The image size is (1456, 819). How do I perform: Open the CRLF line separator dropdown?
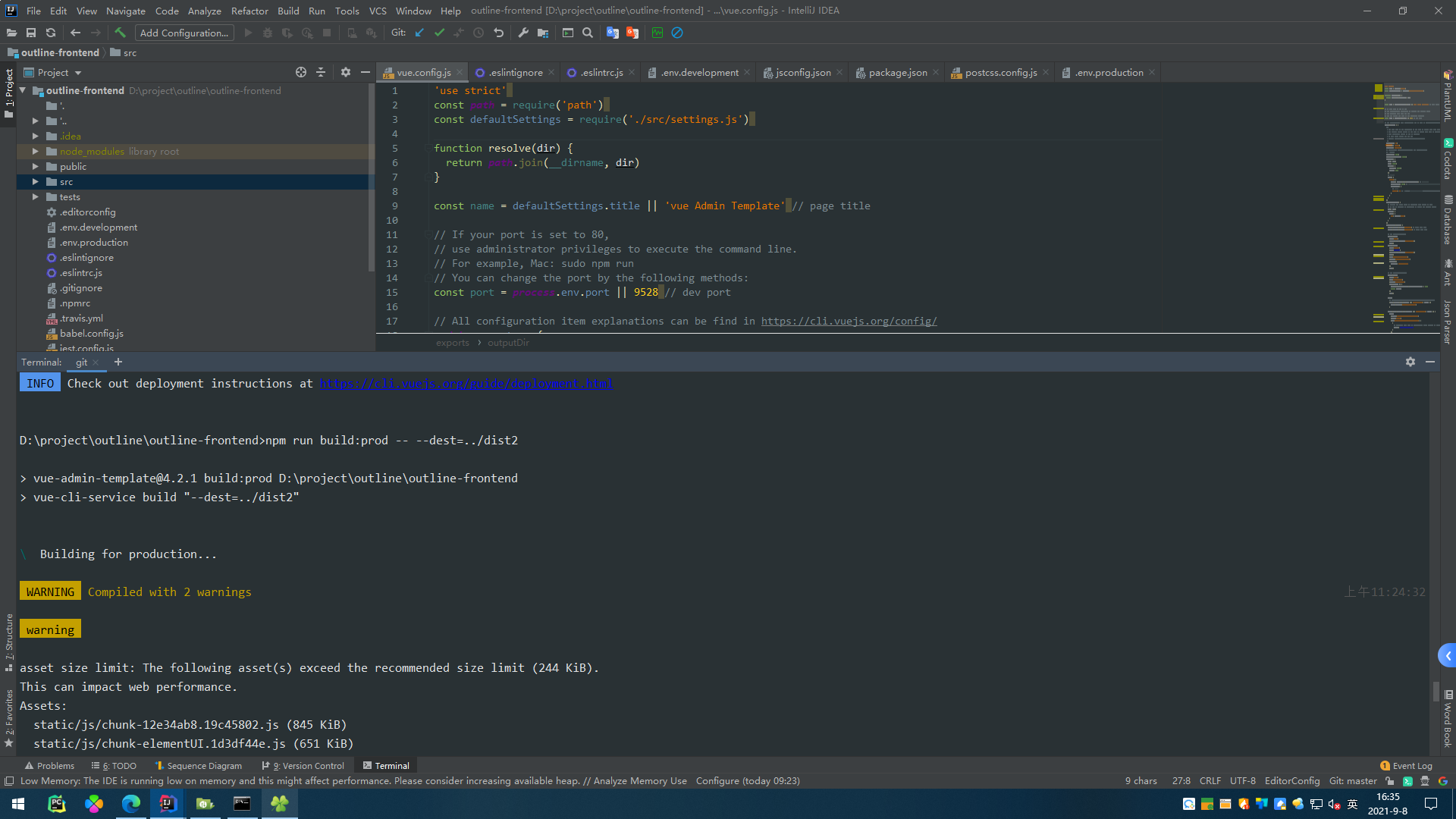(1210, 781)
